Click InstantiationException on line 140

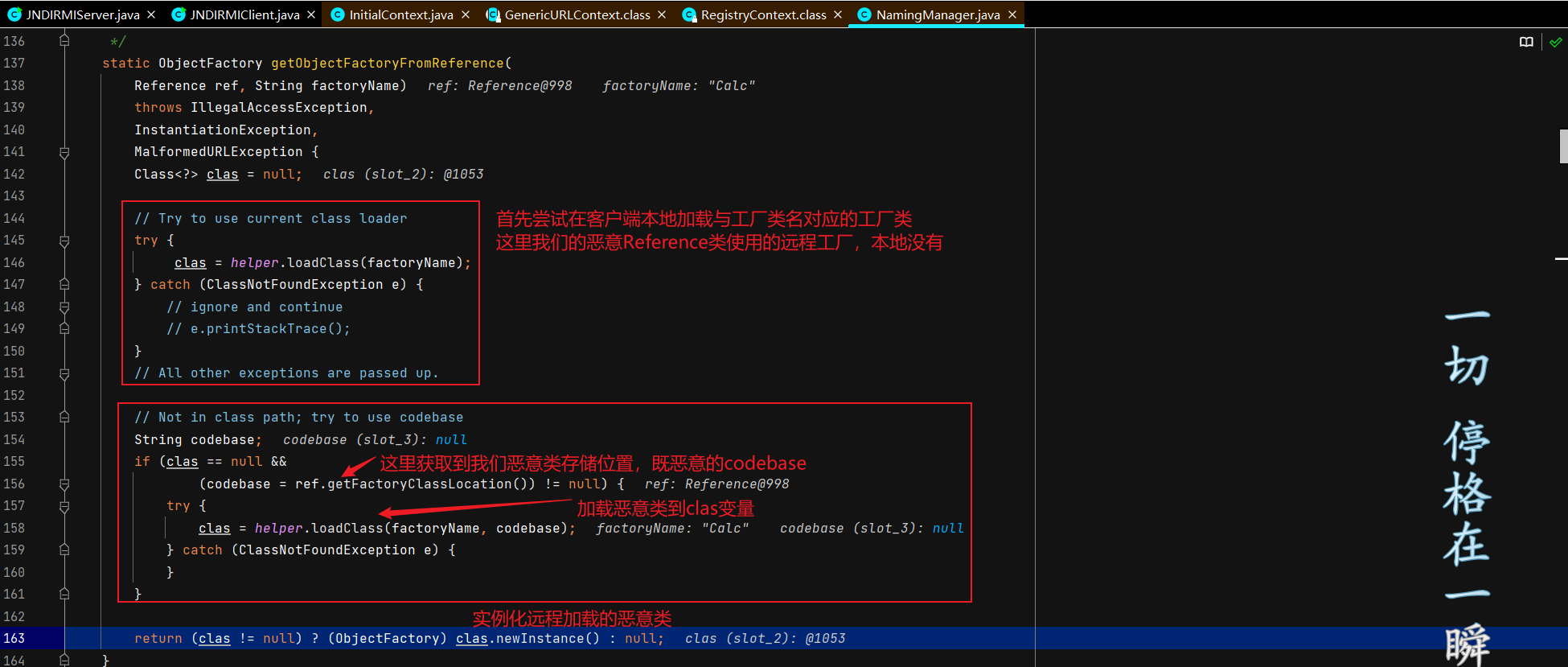coord(223,130)
